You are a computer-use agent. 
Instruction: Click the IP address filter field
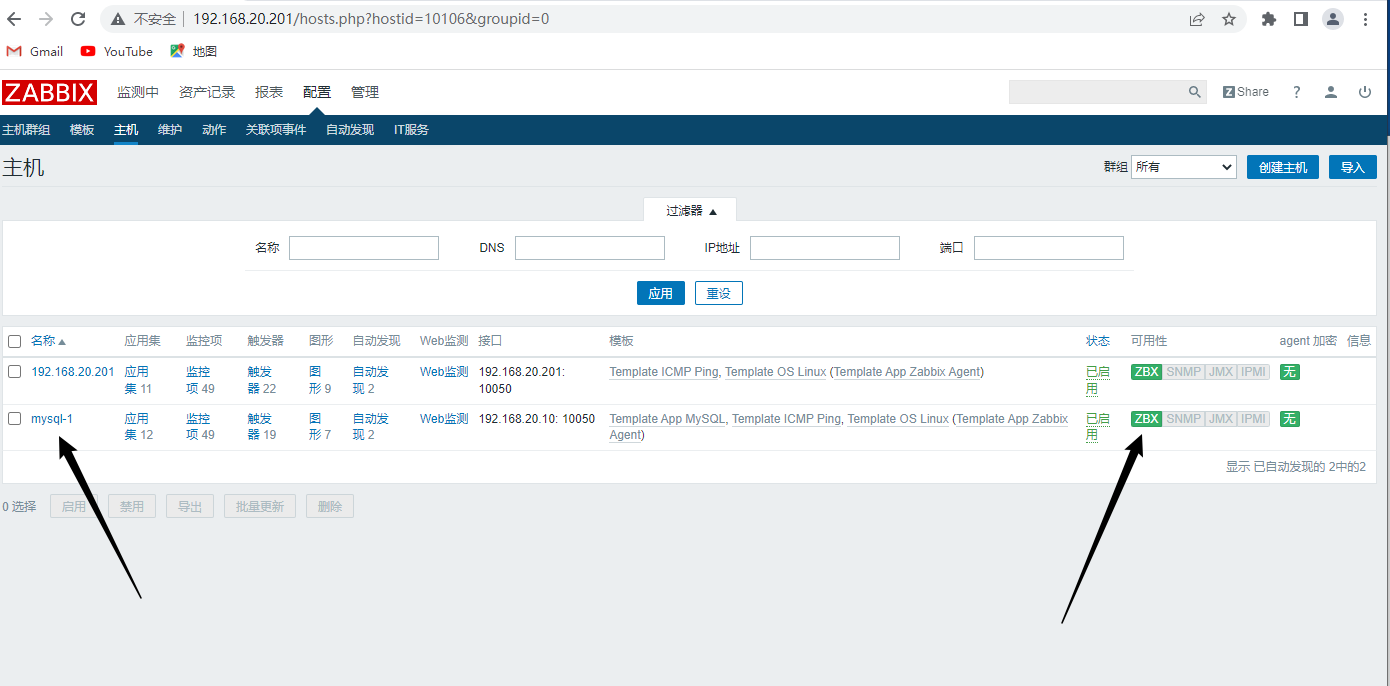[x=824, y=248]
